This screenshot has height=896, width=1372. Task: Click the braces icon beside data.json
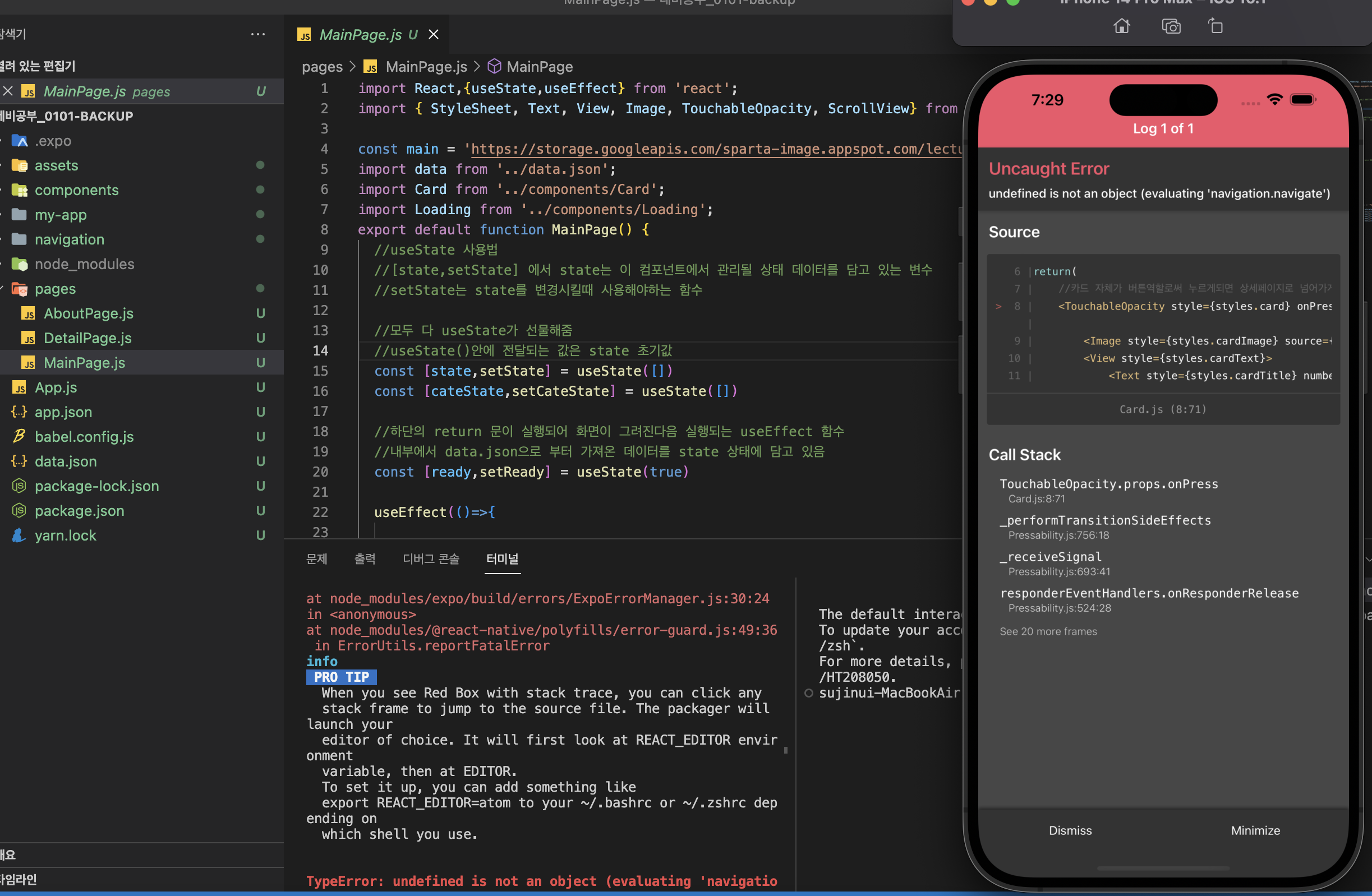19,461
